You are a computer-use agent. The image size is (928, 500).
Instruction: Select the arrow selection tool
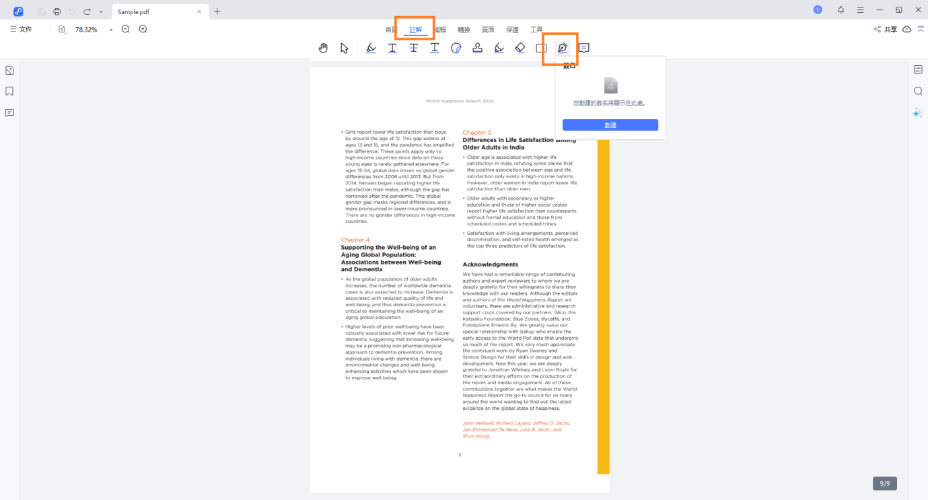(344, 48)
